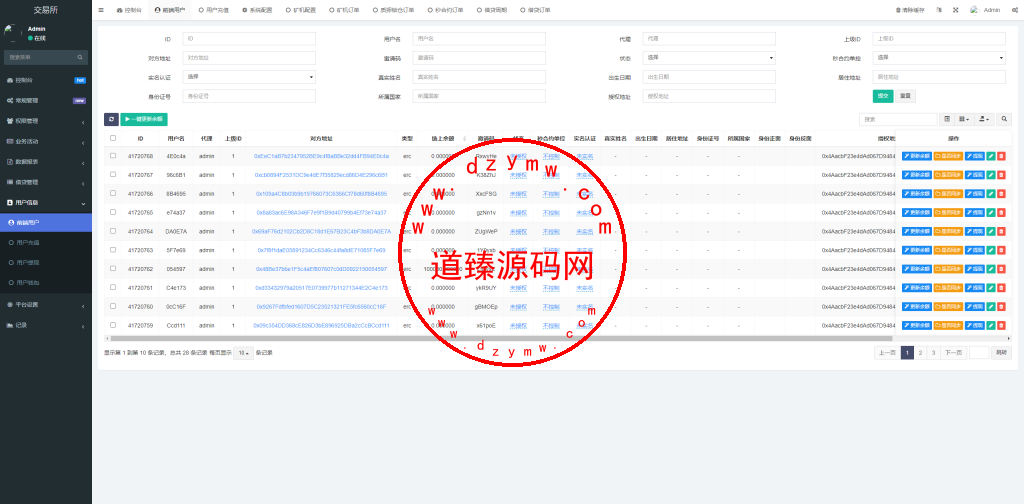Image resolution: width=1024 pixels, height=504 pixels.
Task: Switch to the 用户充值 top tab
Action: [x=214, y=10]
